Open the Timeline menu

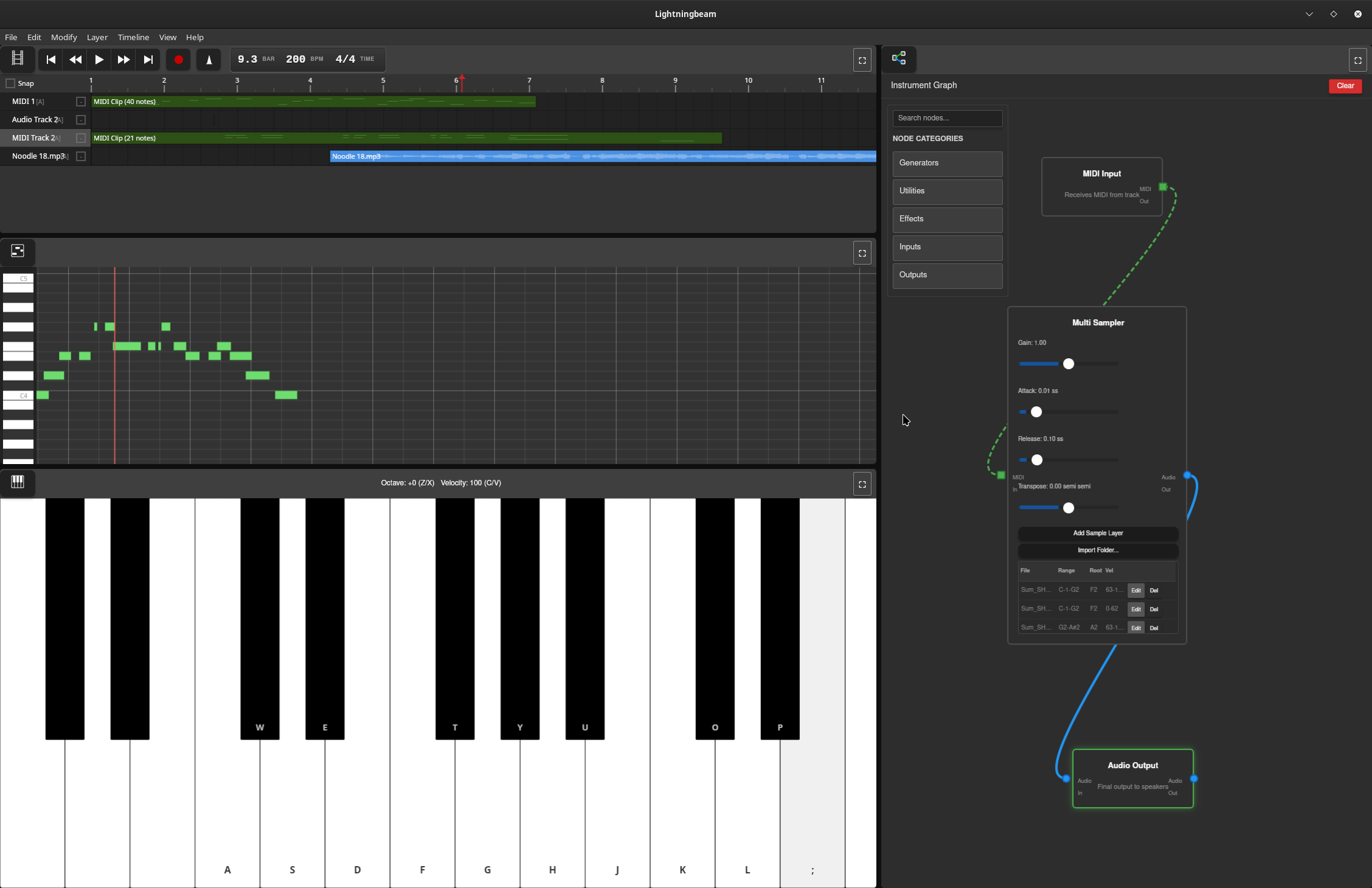(x=133, y=37)
